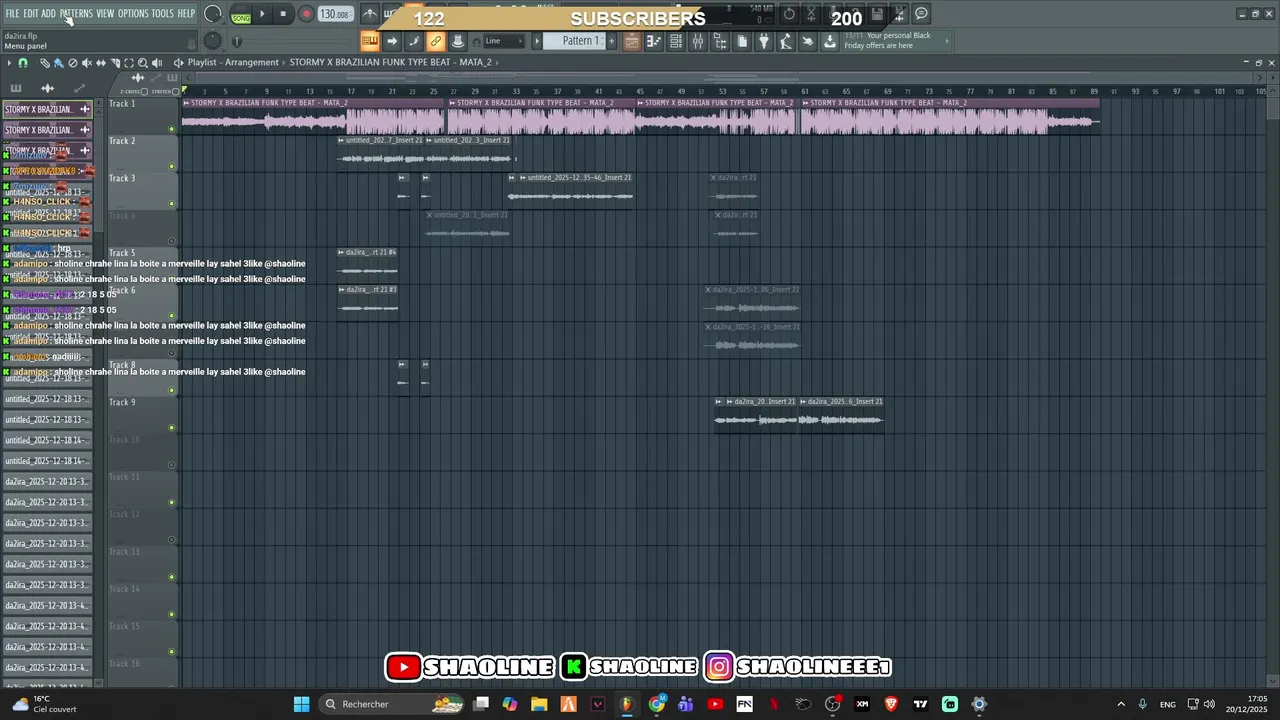Image resolution: width=1280 pixels, height=720 pixels.
Task: Mute Track 3 using its green LED
Action: coord(172,204)
